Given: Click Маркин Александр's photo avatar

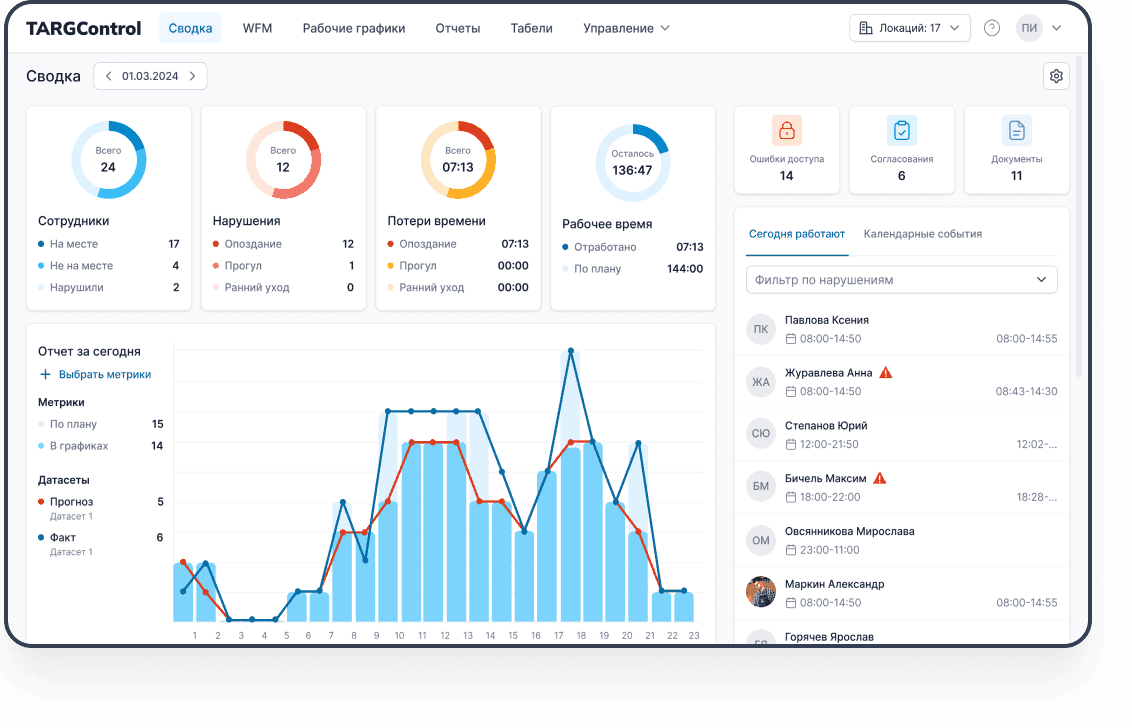Looking at the screenshot, I should pyautogui.click(x=761, y=592).
